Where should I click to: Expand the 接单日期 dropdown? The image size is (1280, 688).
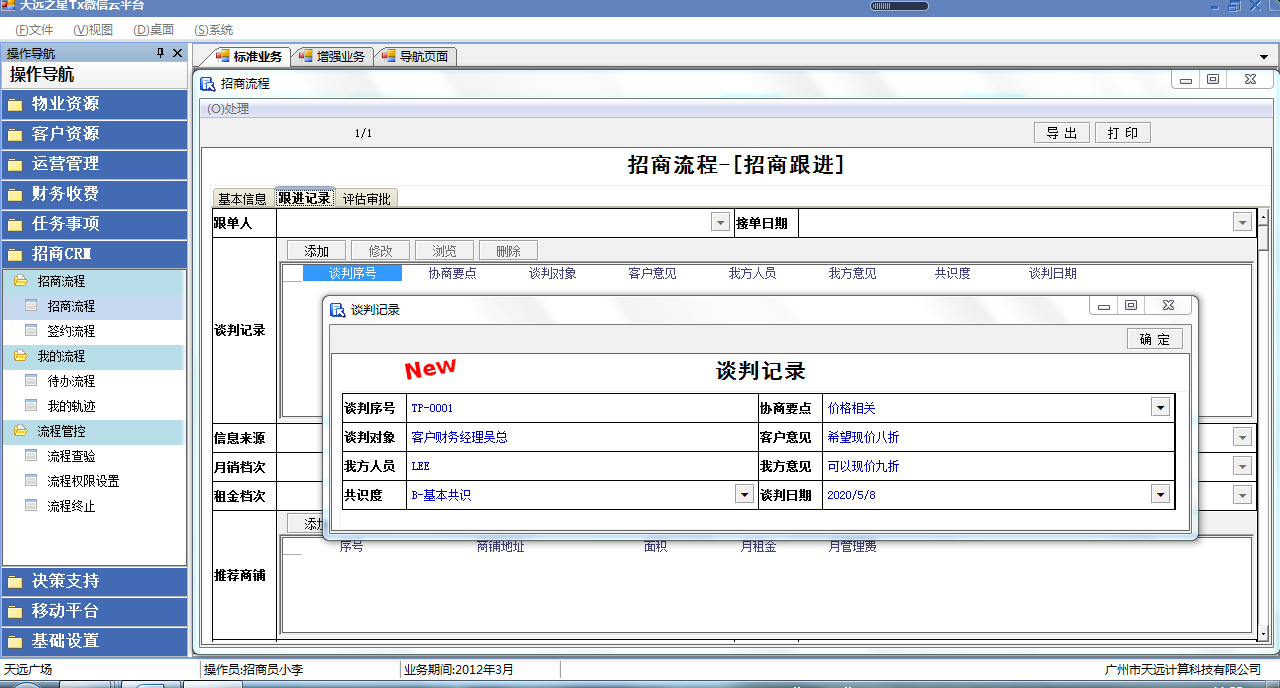click(1242, 222)
